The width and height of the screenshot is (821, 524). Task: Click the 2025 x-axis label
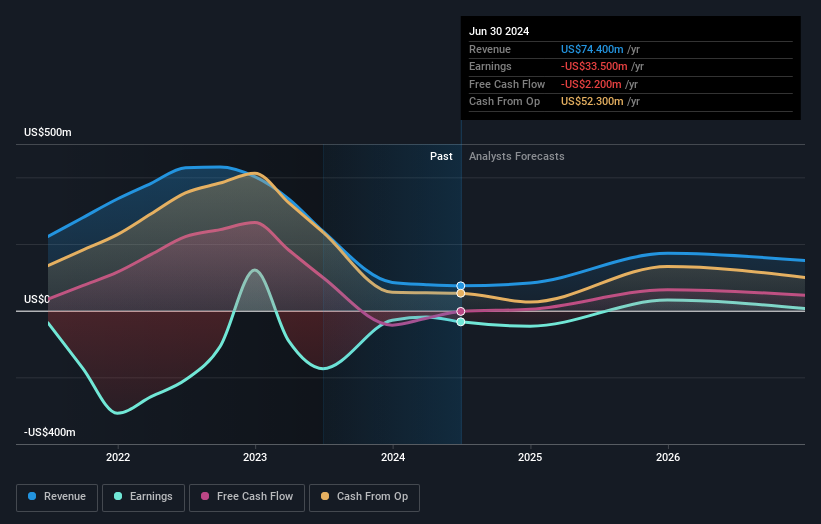[x=530, y=457]
